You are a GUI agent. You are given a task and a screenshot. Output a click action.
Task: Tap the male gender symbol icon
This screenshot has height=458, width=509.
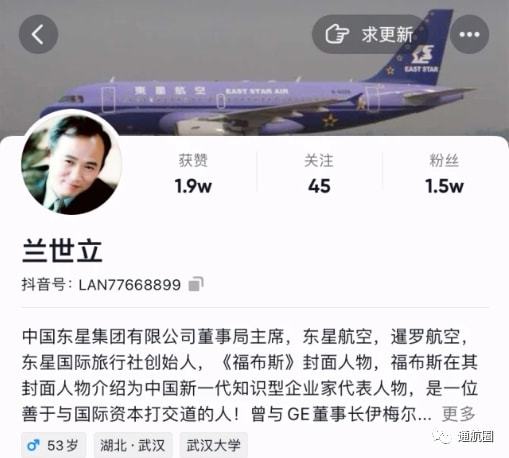[33, 445]
